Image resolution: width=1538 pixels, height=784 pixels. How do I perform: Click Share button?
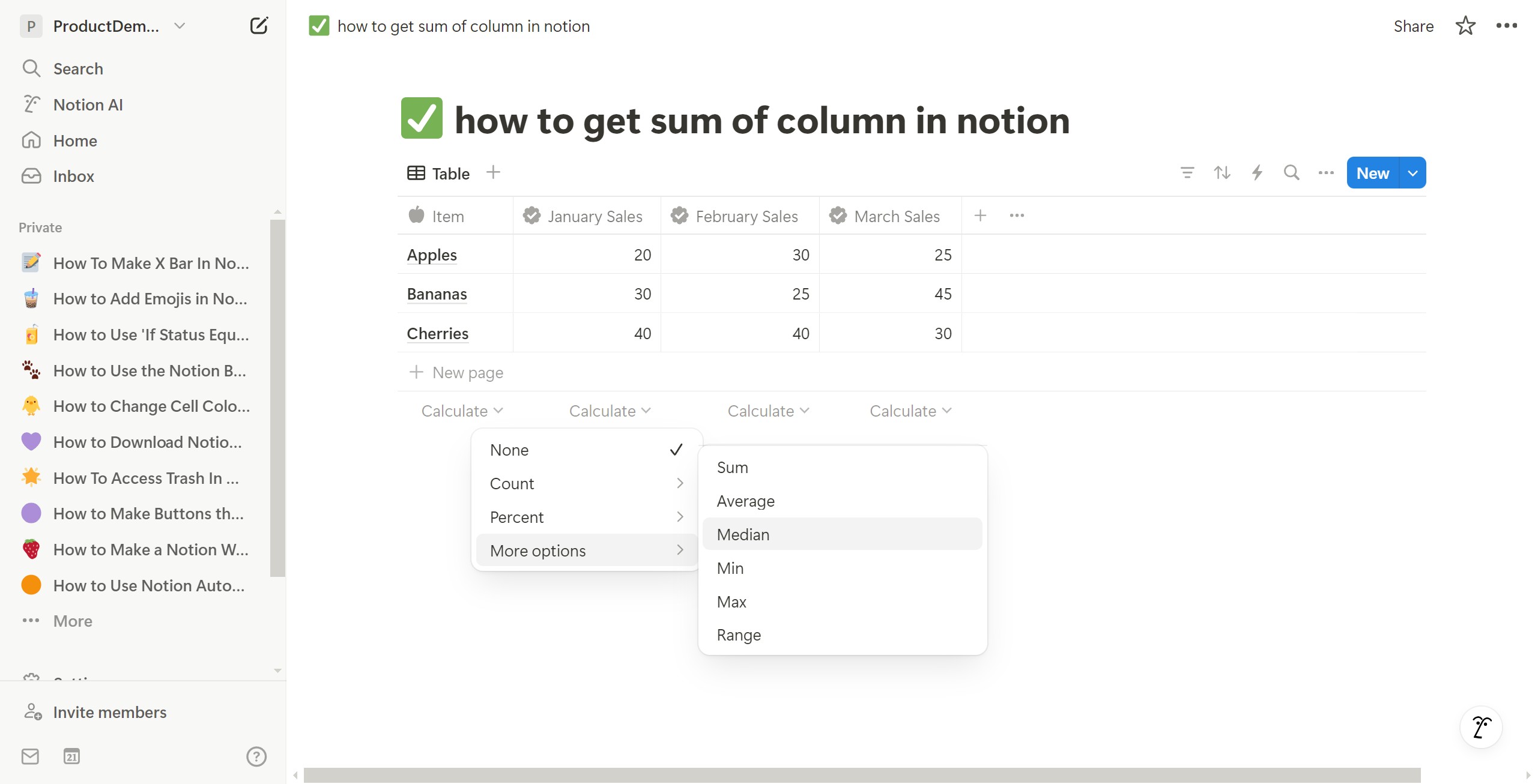[1413, 26]
